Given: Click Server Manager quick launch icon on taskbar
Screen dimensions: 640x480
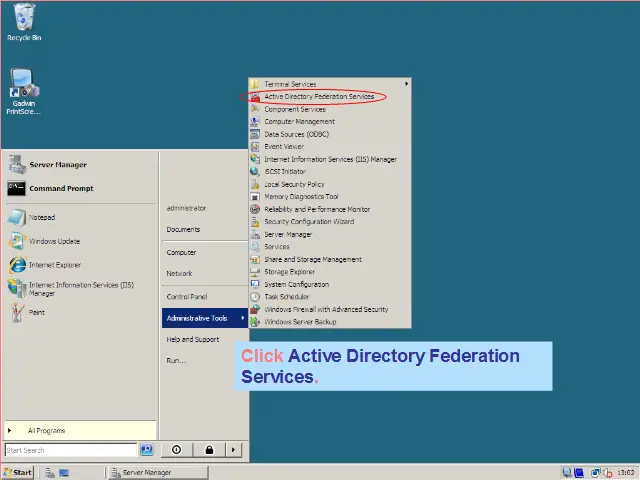Looking at the screenshot, I should [50, 473].
